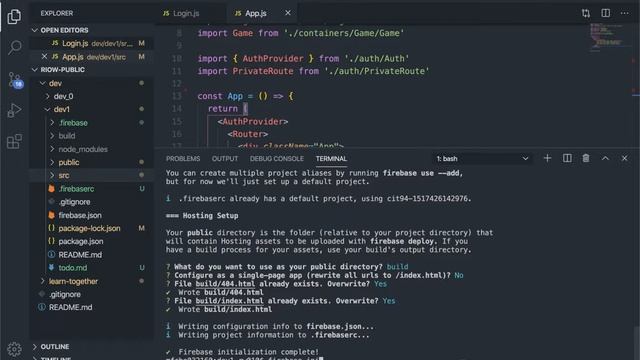640x360 pixels.
Task: Kill terminal with trash icon
Action: pyautogui.click(x=586, y=158)
